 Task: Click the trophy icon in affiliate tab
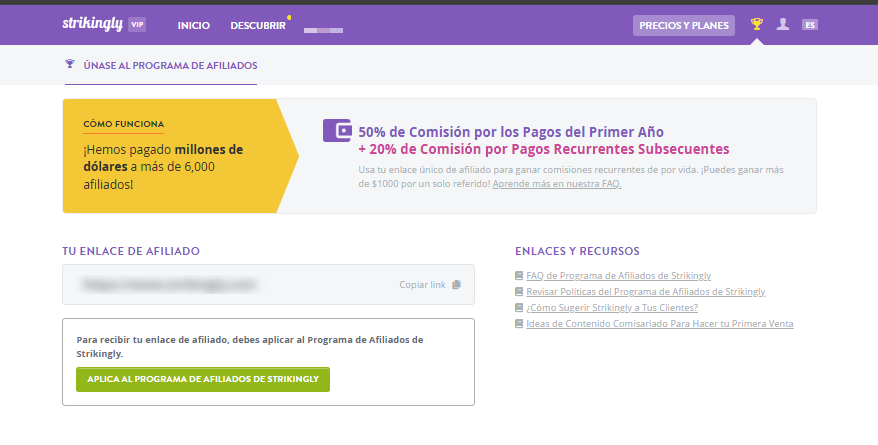pyautogui.click(x=69, y=64)
